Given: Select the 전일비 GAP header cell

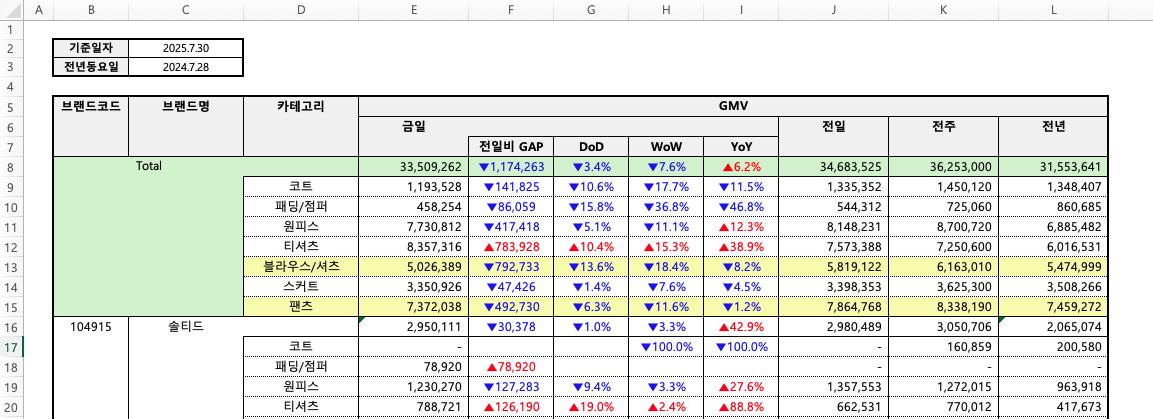Looking at the screenshot, I should [511, 146].
